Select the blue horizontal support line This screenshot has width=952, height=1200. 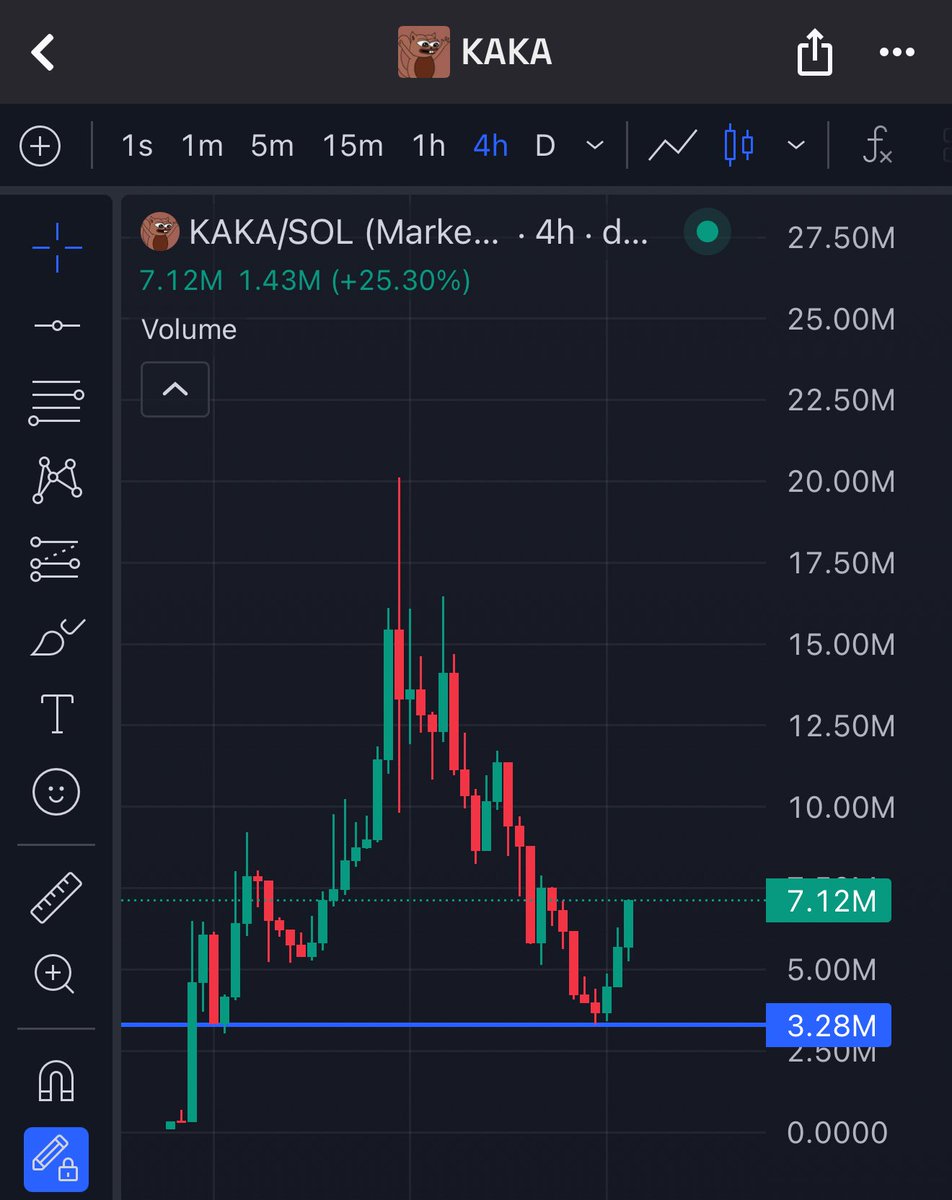[442, 1025]
